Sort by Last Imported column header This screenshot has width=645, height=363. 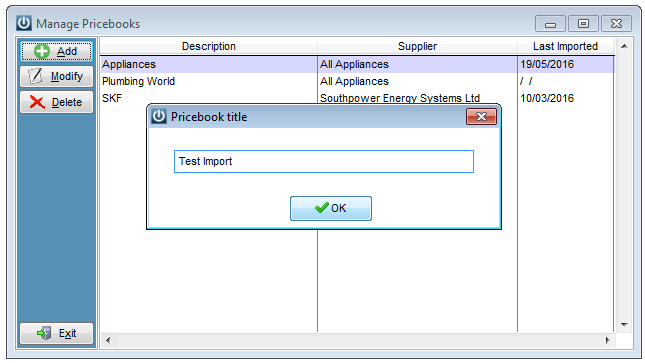[565, 46]
